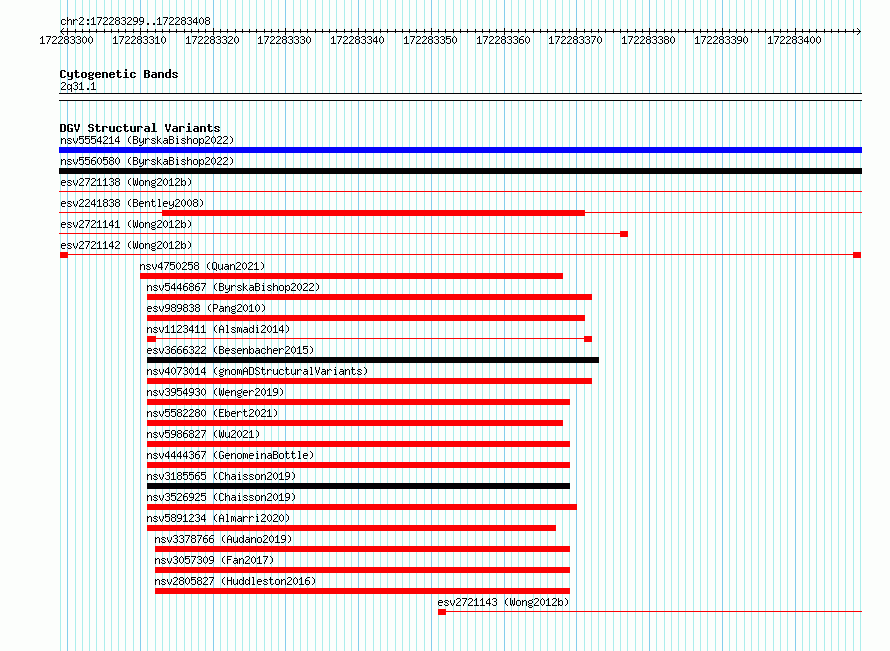Open esv2721138 (Wong2012b) variant
890x651 pixels.
[x=126, y=182]
